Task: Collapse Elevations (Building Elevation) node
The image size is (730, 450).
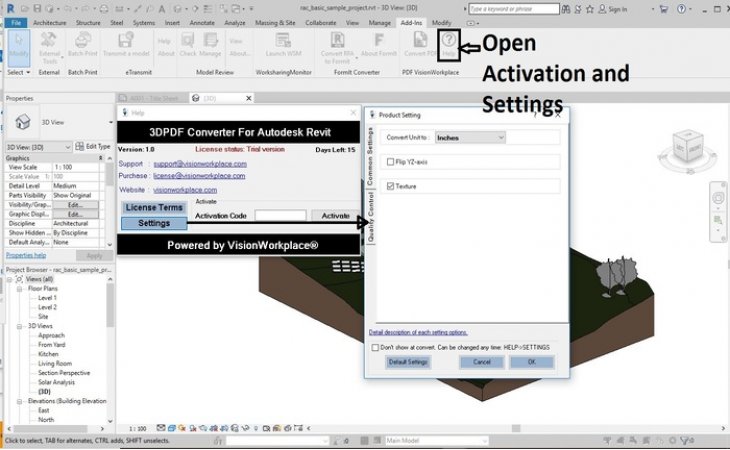Action: pyautogui.click(x=20, y=401)
